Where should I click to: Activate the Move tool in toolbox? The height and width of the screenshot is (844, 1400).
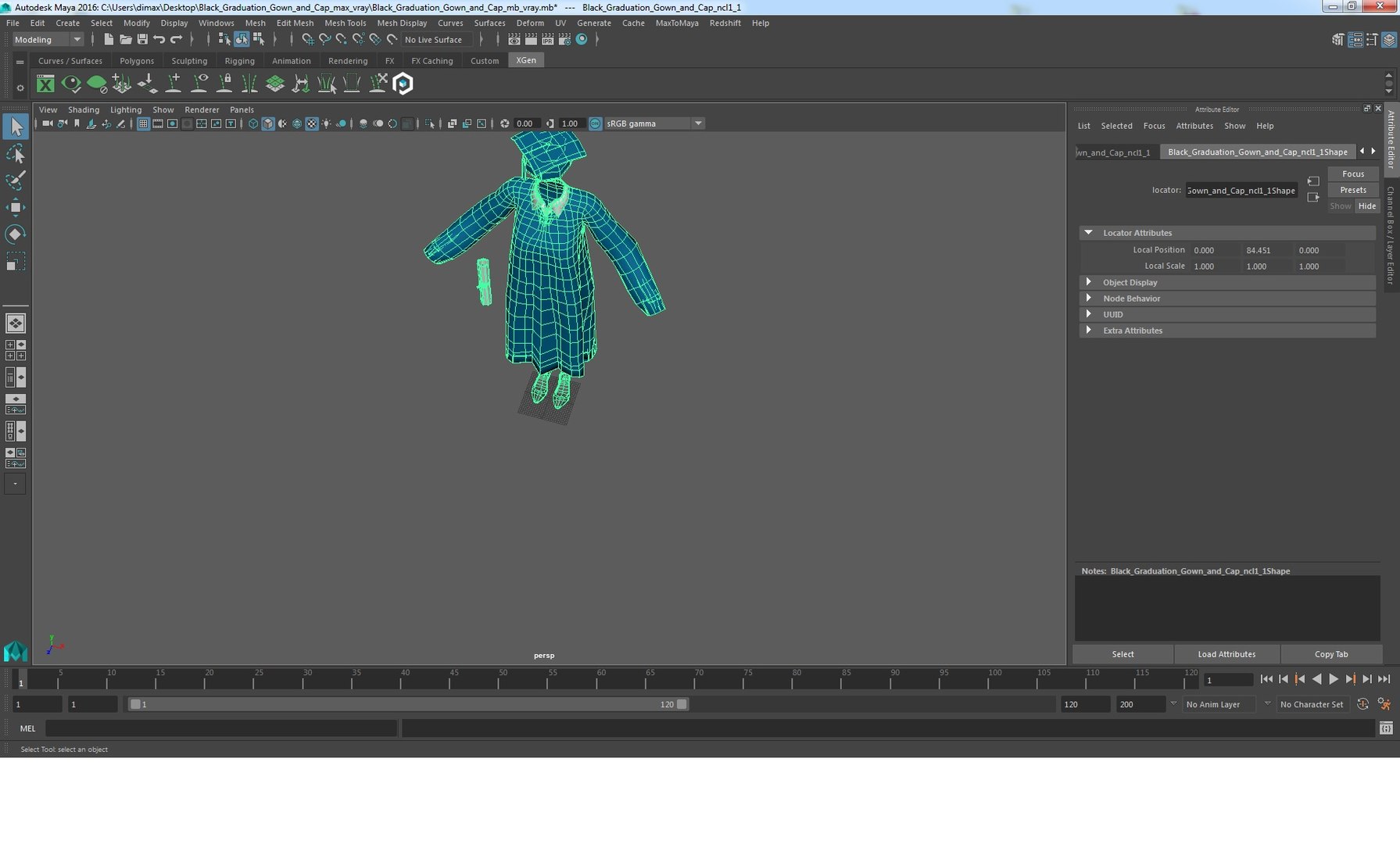pos(16,207)
